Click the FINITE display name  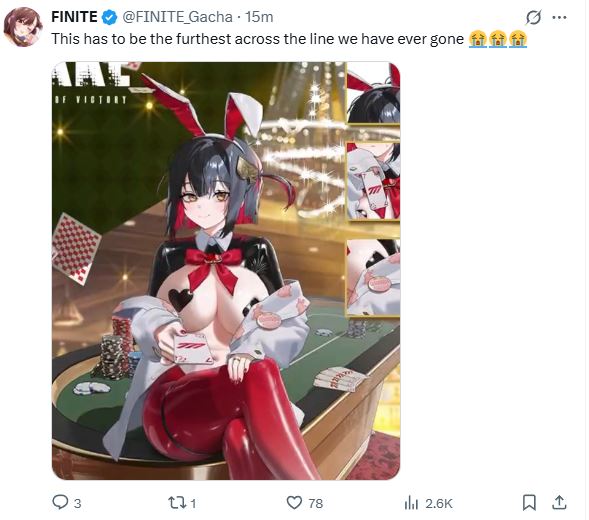74,17
